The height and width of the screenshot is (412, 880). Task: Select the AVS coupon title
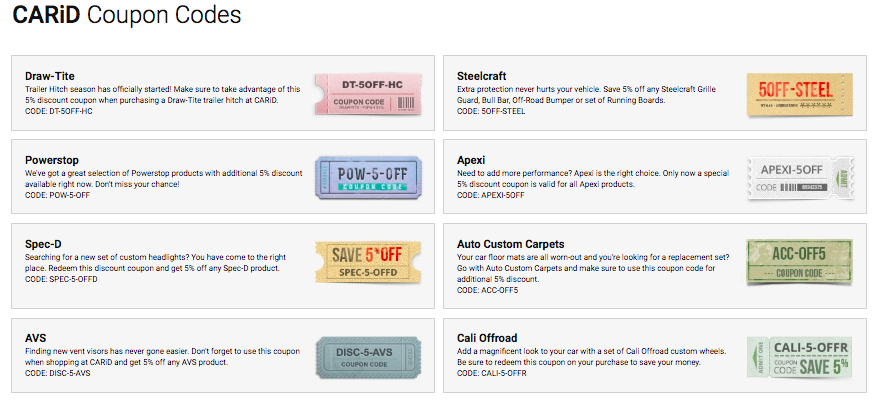coord(36,338)
